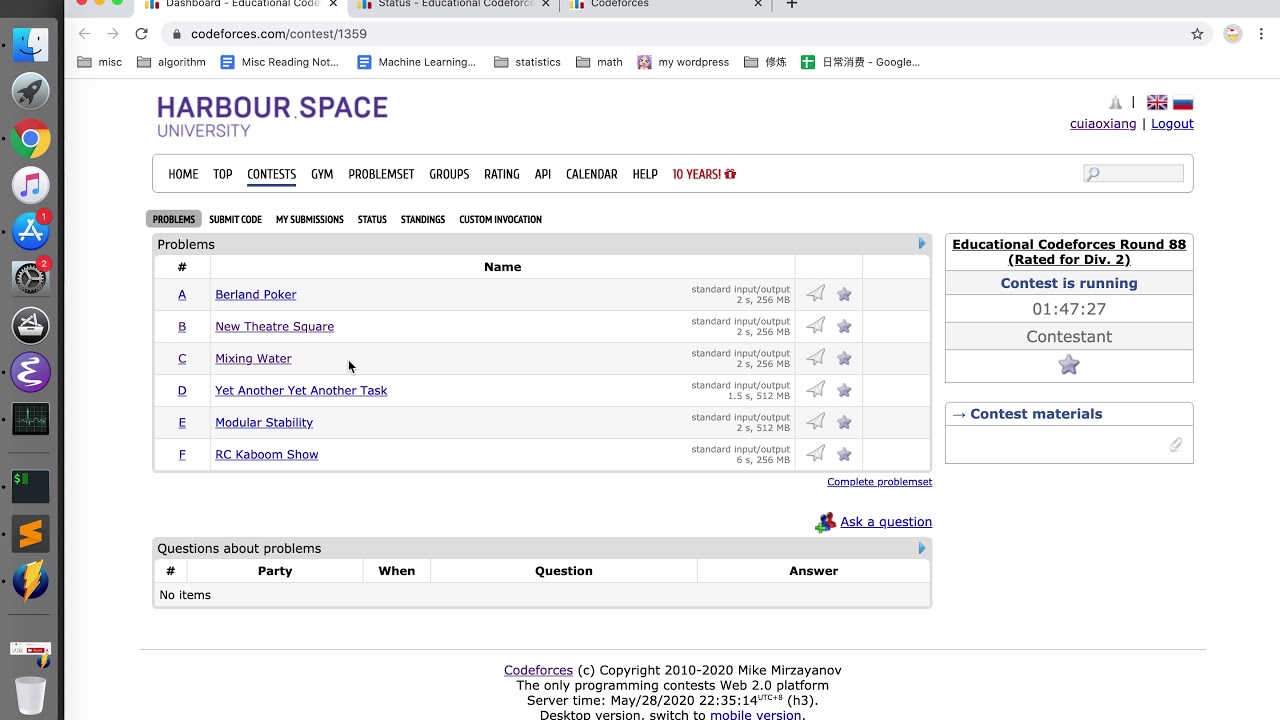
Task: Click the gift icon next to 10 YEARS
Action: tap(730, 174)
